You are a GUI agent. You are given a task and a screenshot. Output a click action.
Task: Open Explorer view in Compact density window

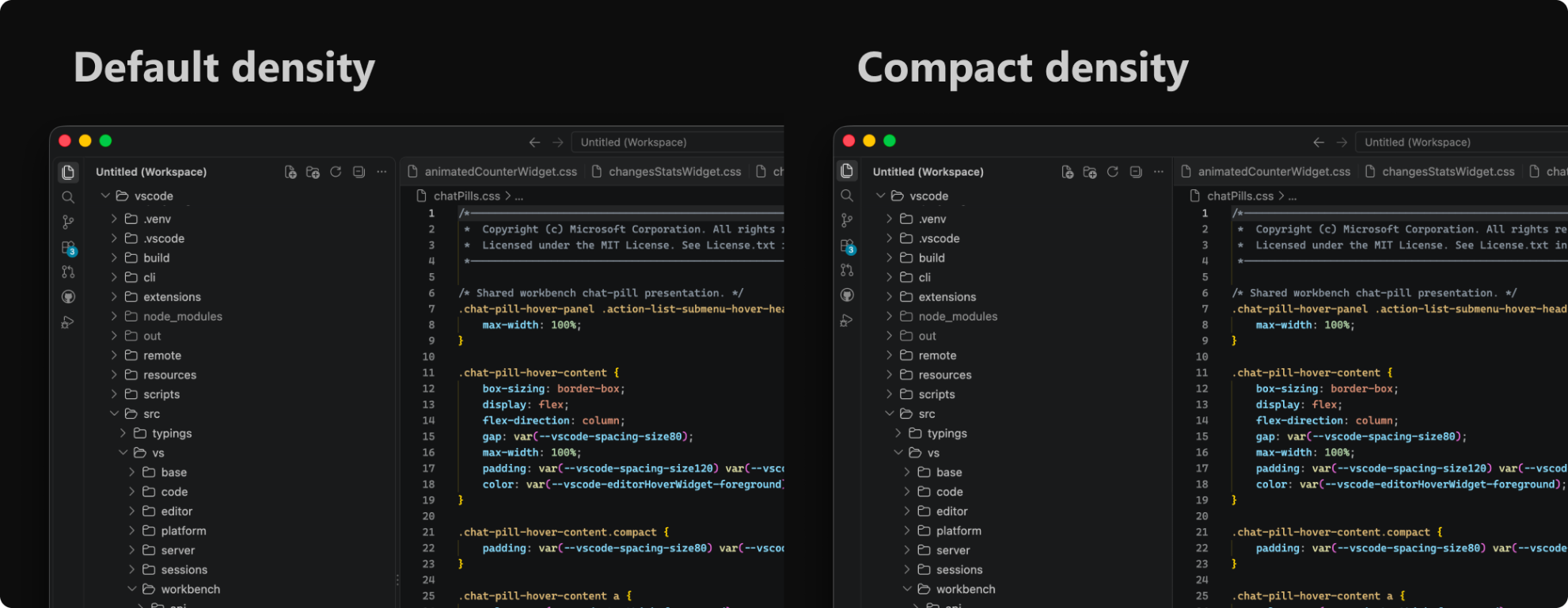coord(847,171)
